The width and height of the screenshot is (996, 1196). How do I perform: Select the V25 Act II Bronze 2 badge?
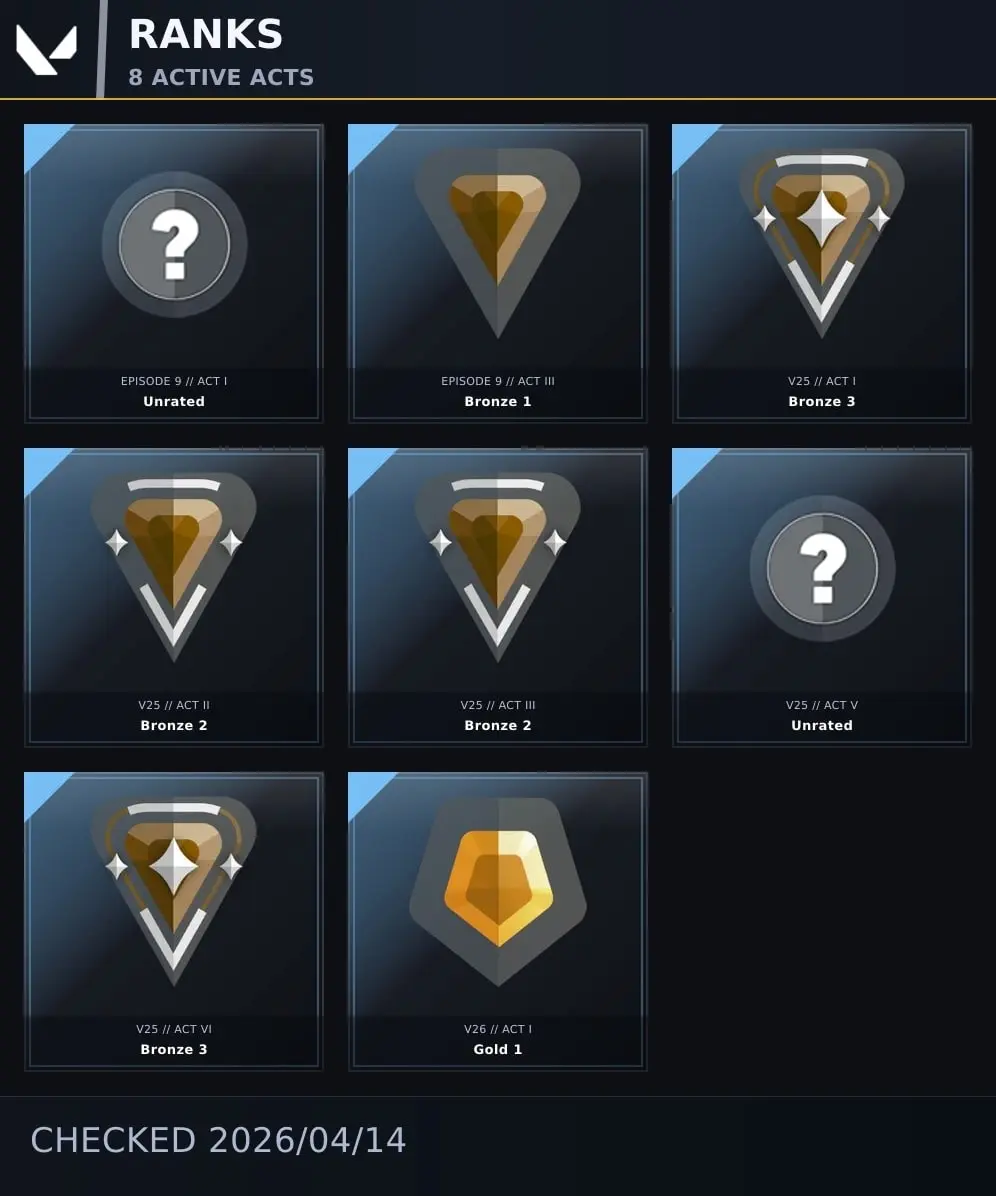click(174, 567)
